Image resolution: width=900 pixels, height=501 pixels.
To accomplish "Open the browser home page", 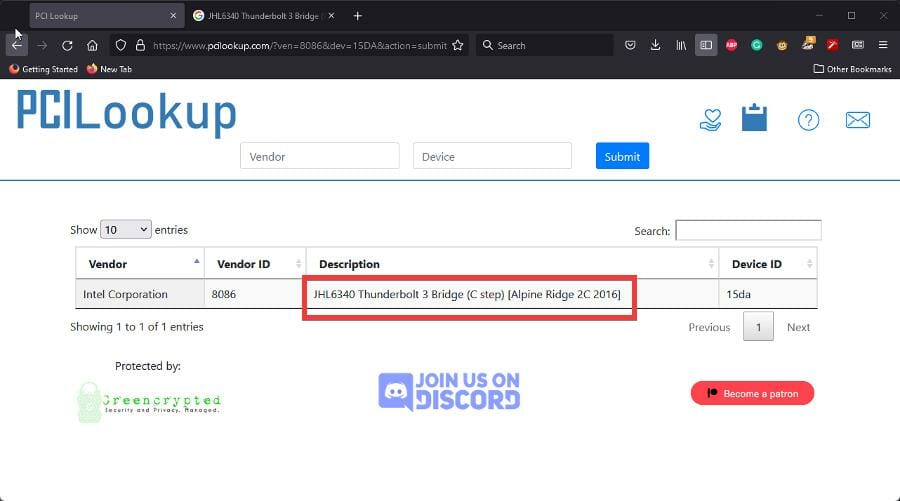I will pyautogui.click(x=92, y=45).
